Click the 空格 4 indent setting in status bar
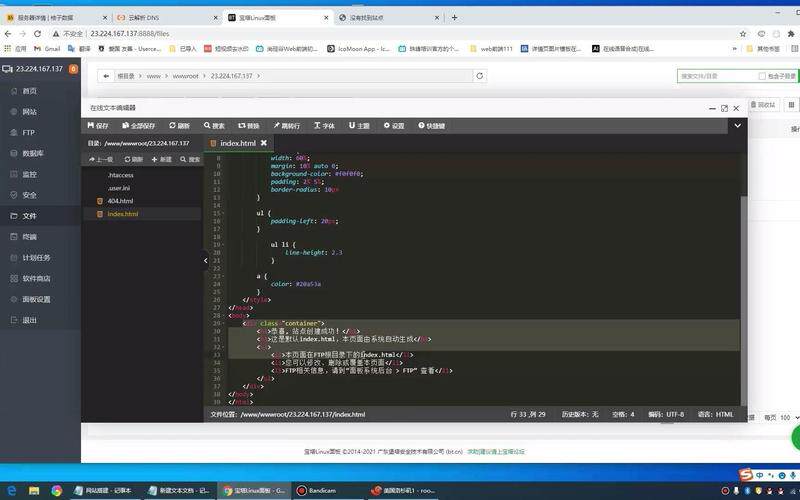The height and width of the screenshot is (500, 800). 623,414
